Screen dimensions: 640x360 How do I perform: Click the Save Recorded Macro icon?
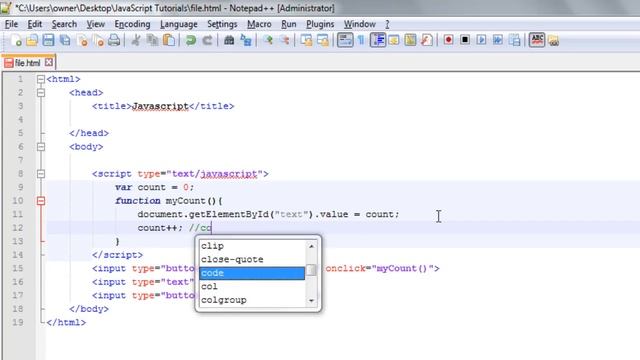[x=515, y=40]
